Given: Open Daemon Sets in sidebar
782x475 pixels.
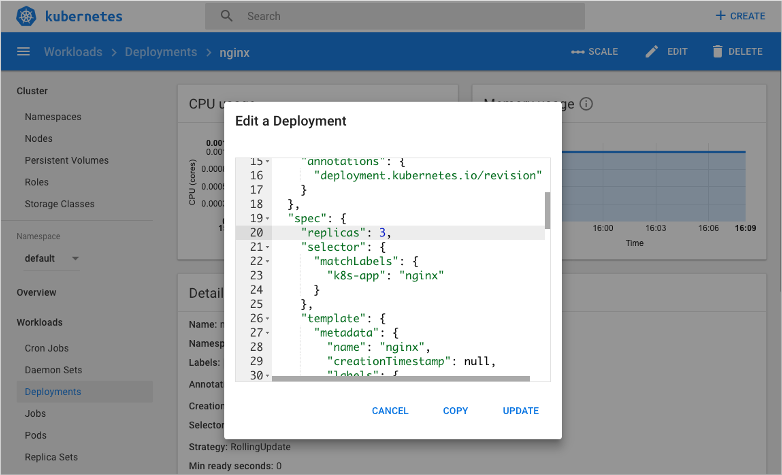Looking at the screenshot, I should 53,370.
